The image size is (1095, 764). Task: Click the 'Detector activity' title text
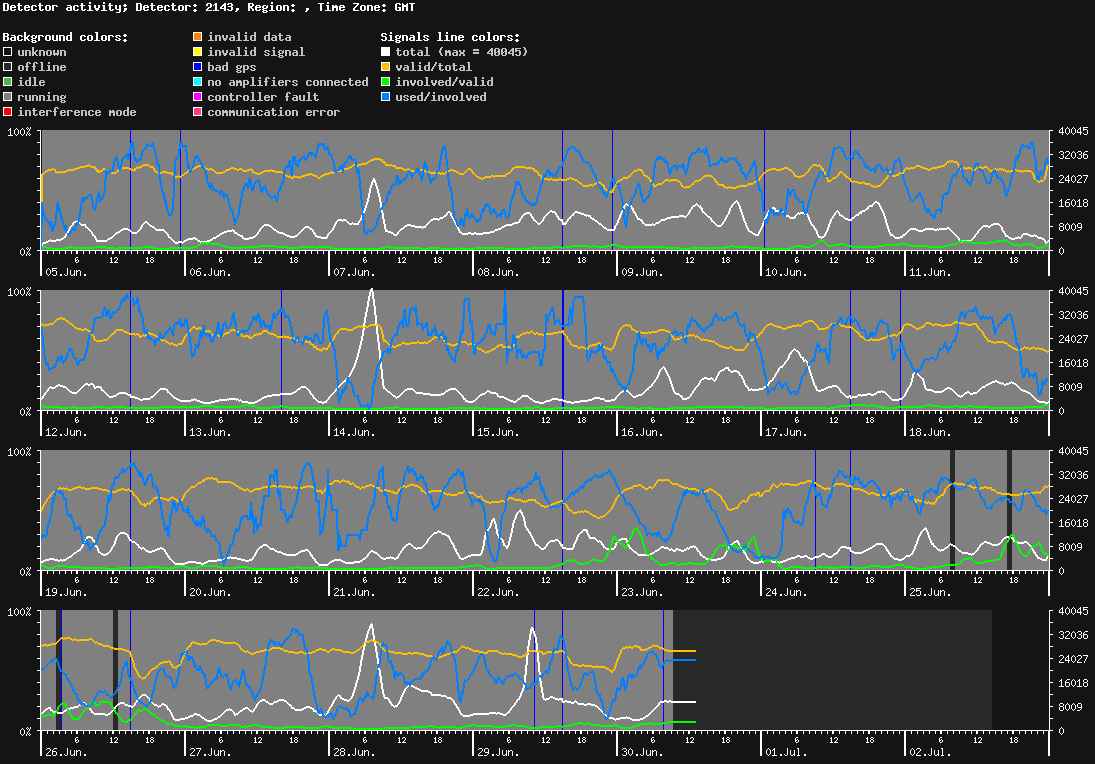[x=65, y=7]
